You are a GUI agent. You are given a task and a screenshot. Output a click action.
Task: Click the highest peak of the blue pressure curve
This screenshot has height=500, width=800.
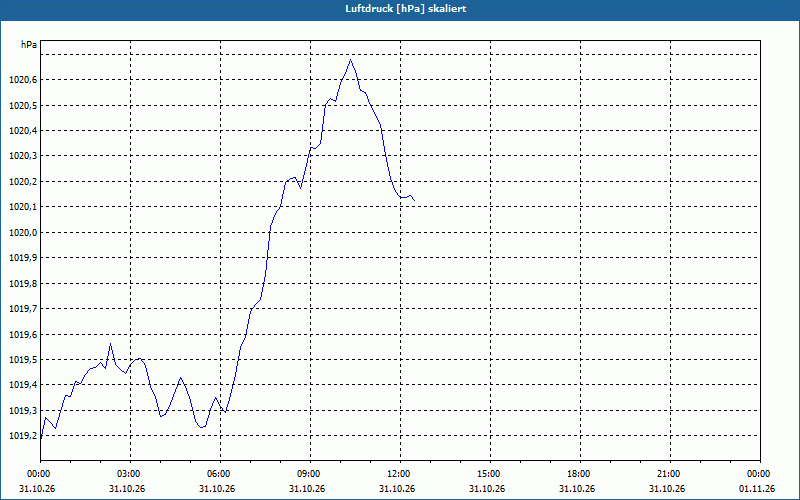[351, 60]
